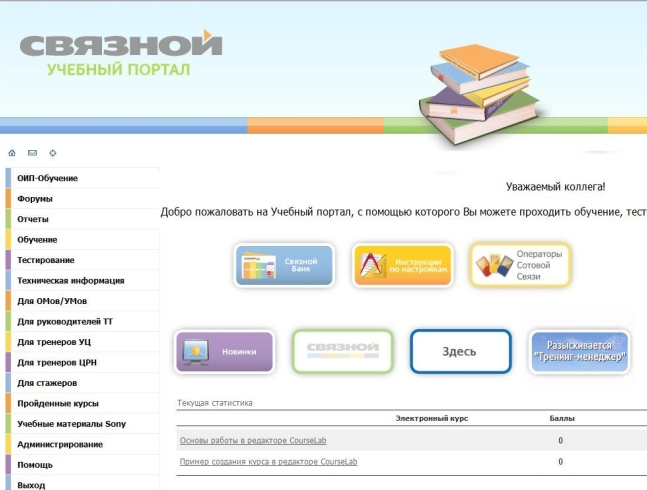Open Пример создания курса в CourseLab link
Image resolution: width=647 pixels, height=490 pixels.
coord(268,462)
